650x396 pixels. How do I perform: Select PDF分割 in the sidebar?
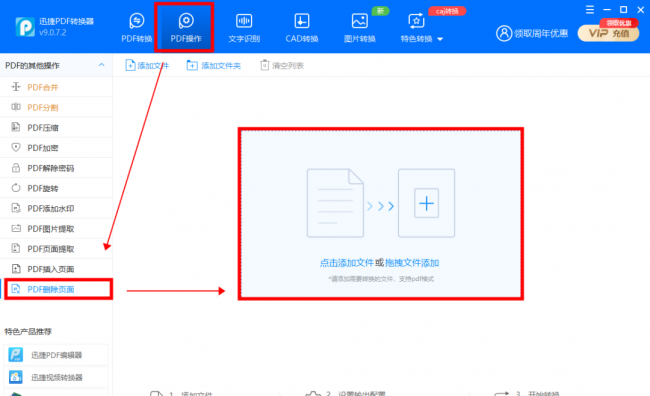click(x=56, y=107)
